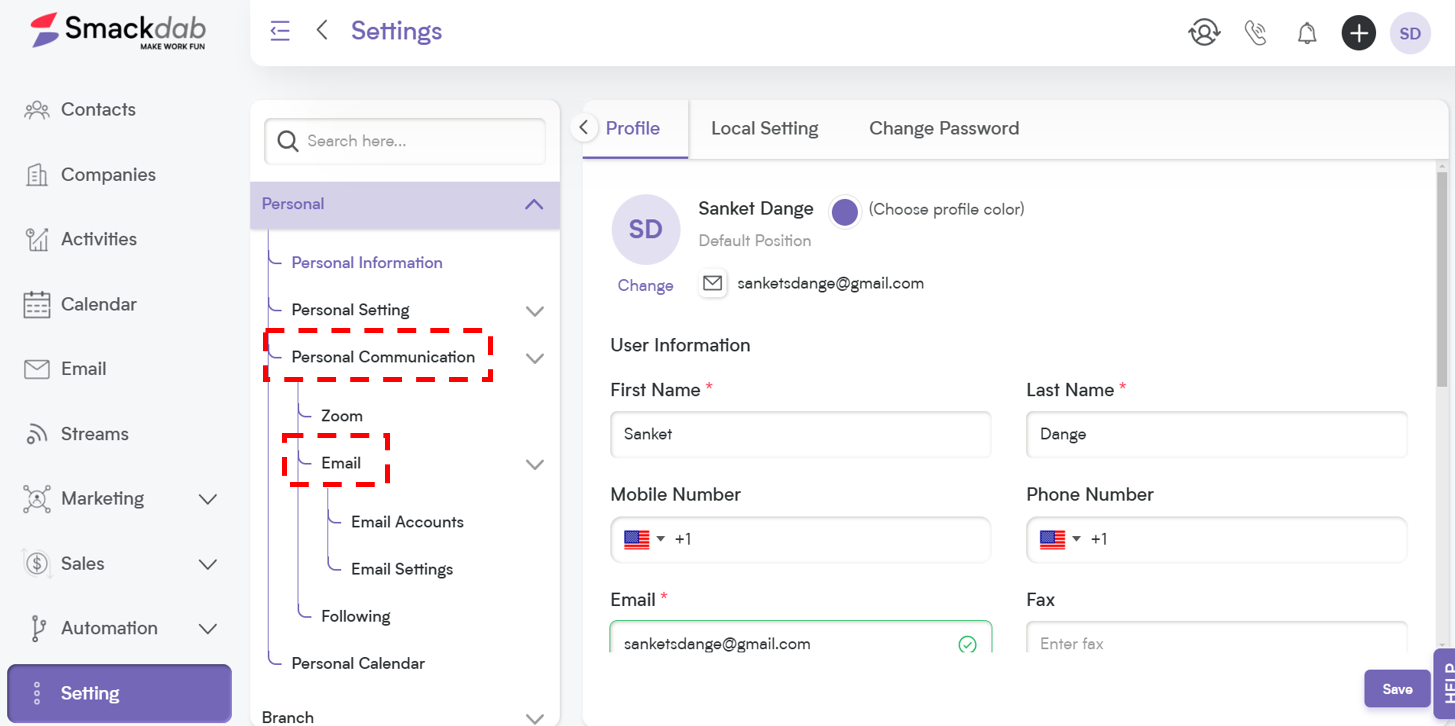Viewport: 1455px width, 726px height.
Task: Expand the Marketing menu chevron
Action: 208,499
